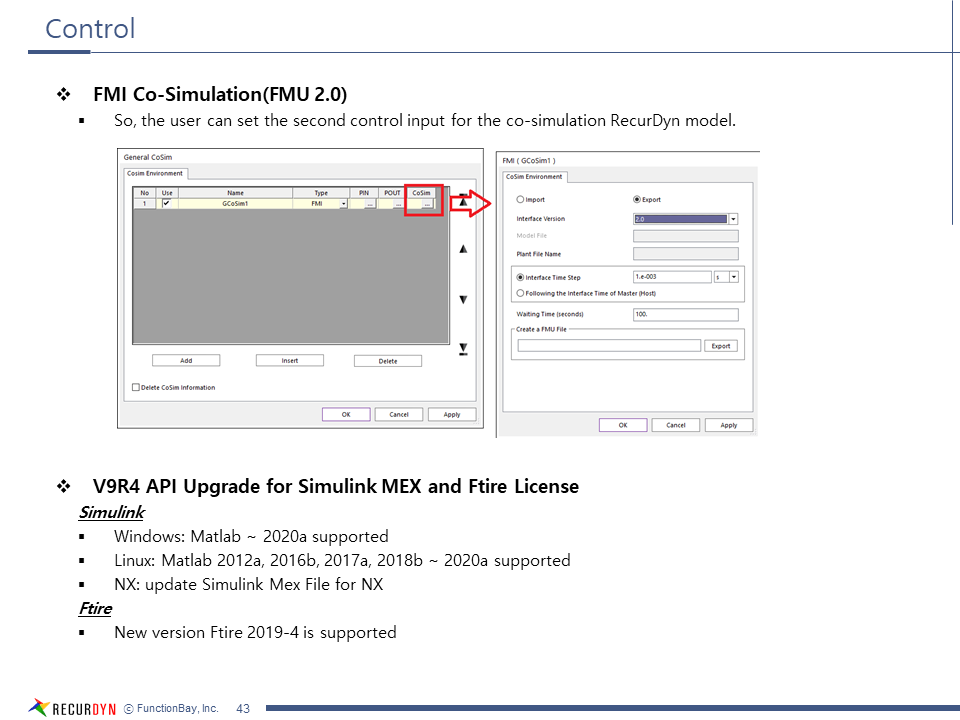Select the Cosim Environment tab in General CoSim
The width and height of the screenshot is (960, 720).
click(x=155, y=173)
